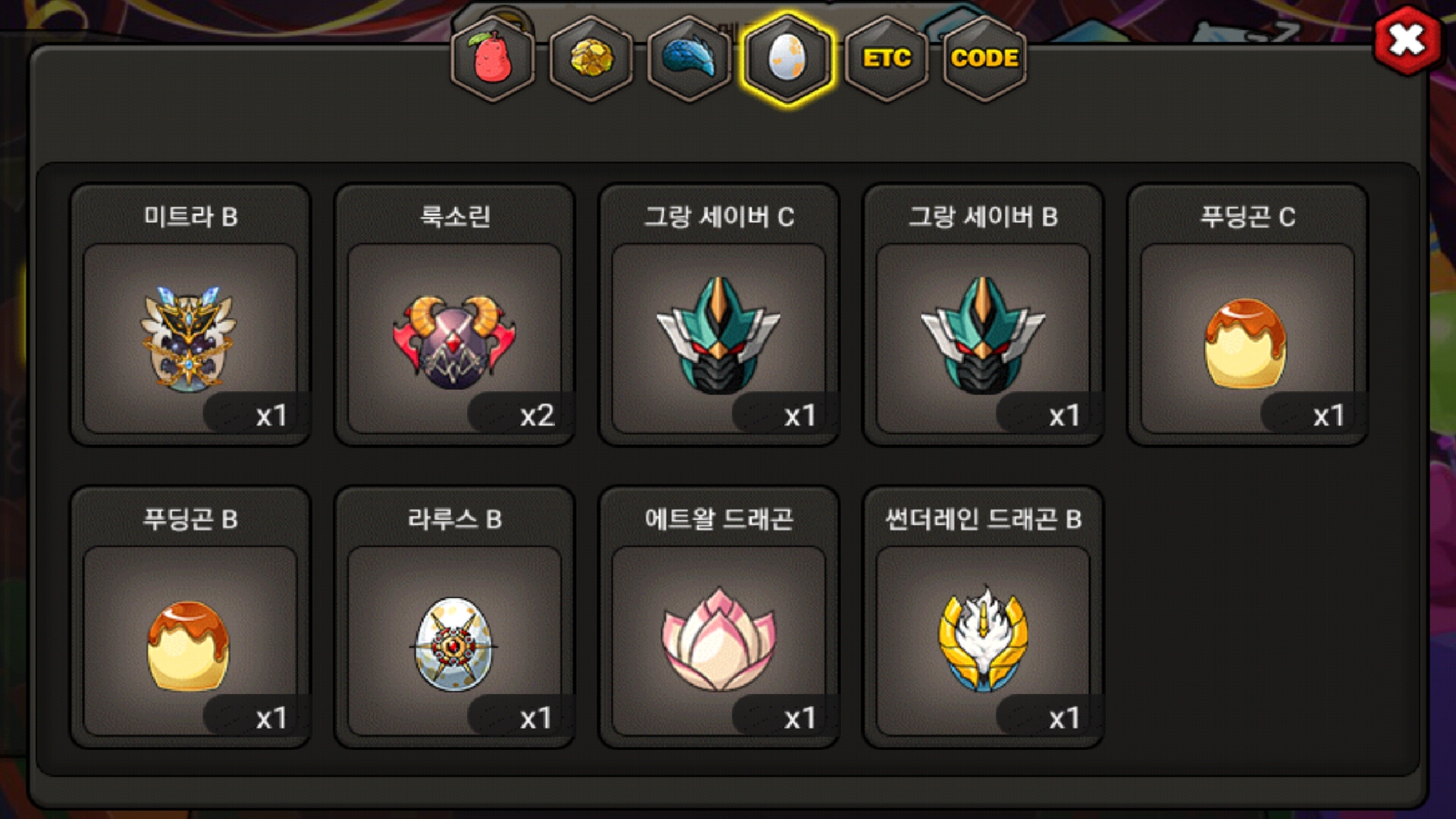Viewport: 1456px width, 819px height.
Task: Pick the 에트왈 드래곤 lotus egg
Action: (719, 641)
